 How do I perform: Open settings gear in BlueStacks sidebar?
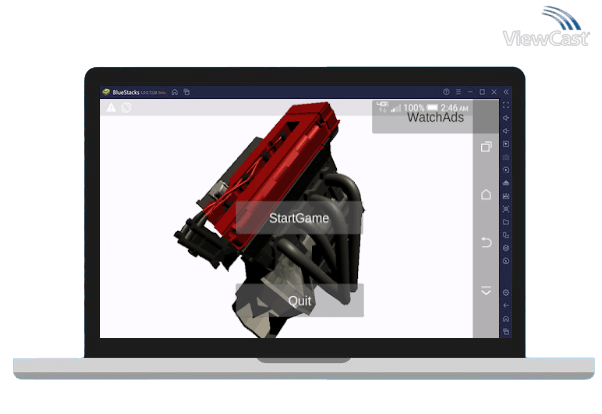(x=506, y=292)
